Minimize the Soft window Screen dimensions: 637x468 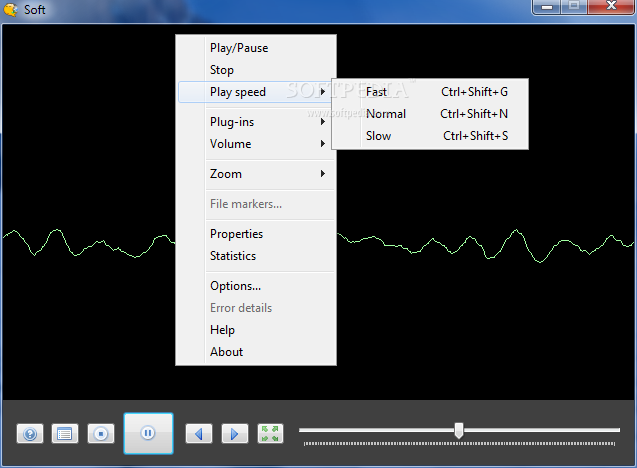[547, 7]
